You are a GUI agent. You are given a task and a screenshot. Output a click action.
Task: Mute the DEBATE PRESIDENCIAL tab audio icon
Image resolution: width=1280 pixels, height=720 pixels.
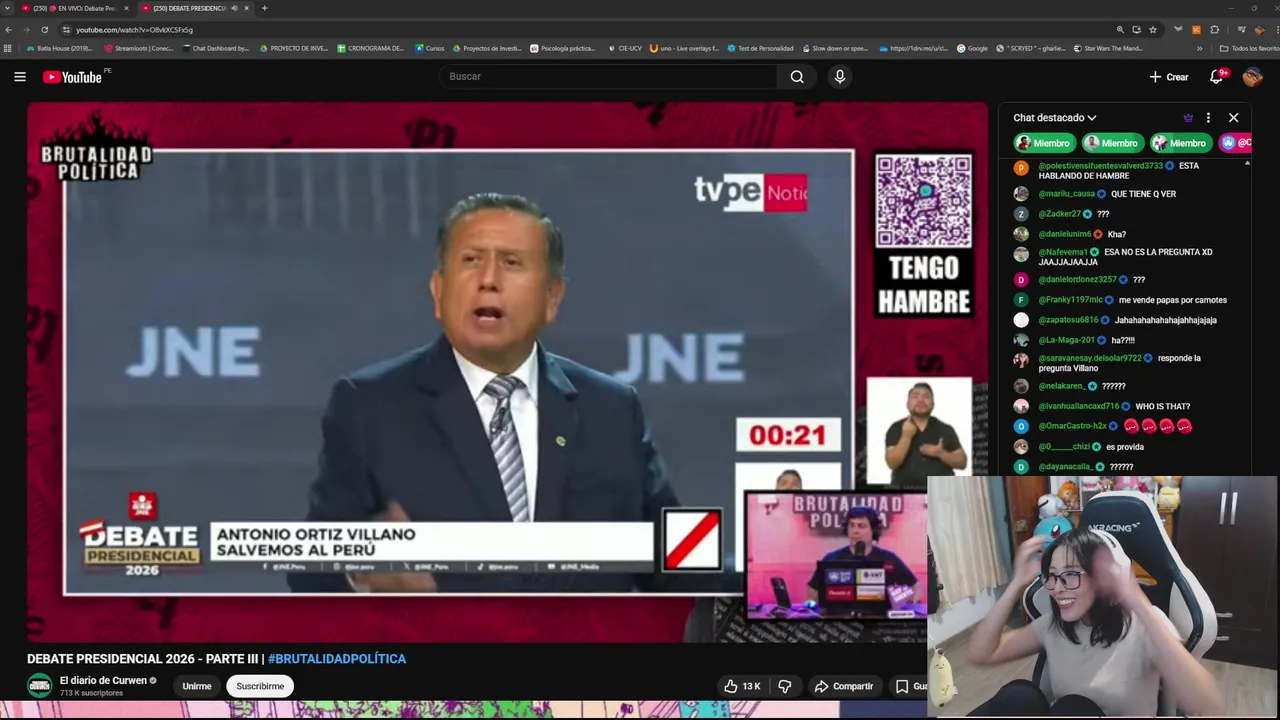click(x=234, y=8)
